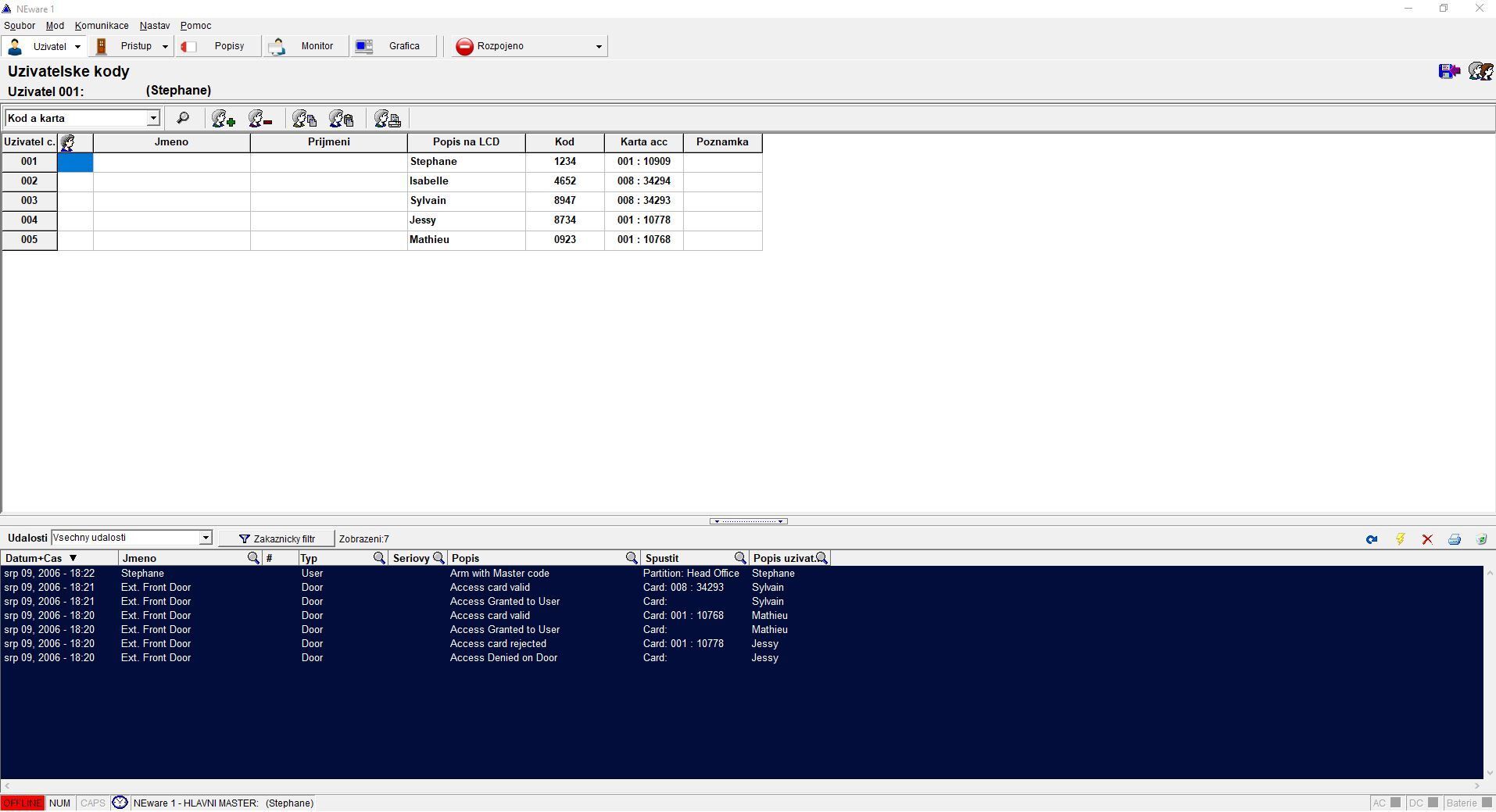Click the printer icon in events toolbar

(1454, 539)
